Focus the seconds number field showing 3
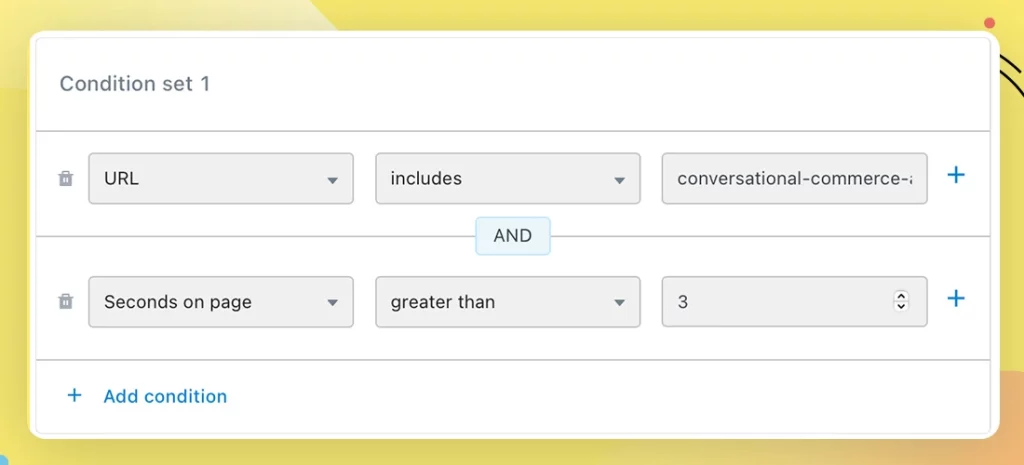Viewport: 1024px width, 465px height. pyautogui.click(x=794, y=301)
